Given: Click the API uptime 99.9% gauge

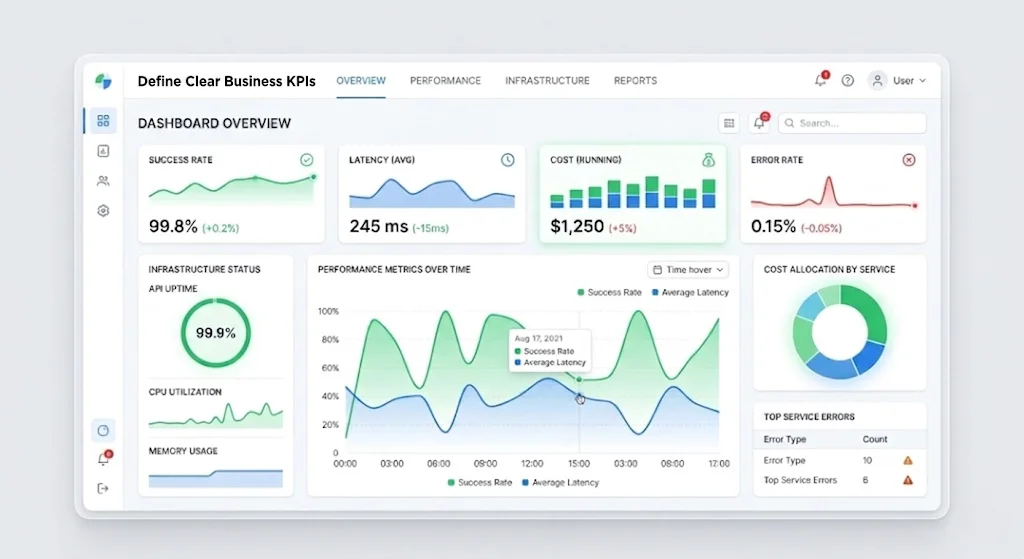Looking at the screenshot, I should tap(216, 332).
